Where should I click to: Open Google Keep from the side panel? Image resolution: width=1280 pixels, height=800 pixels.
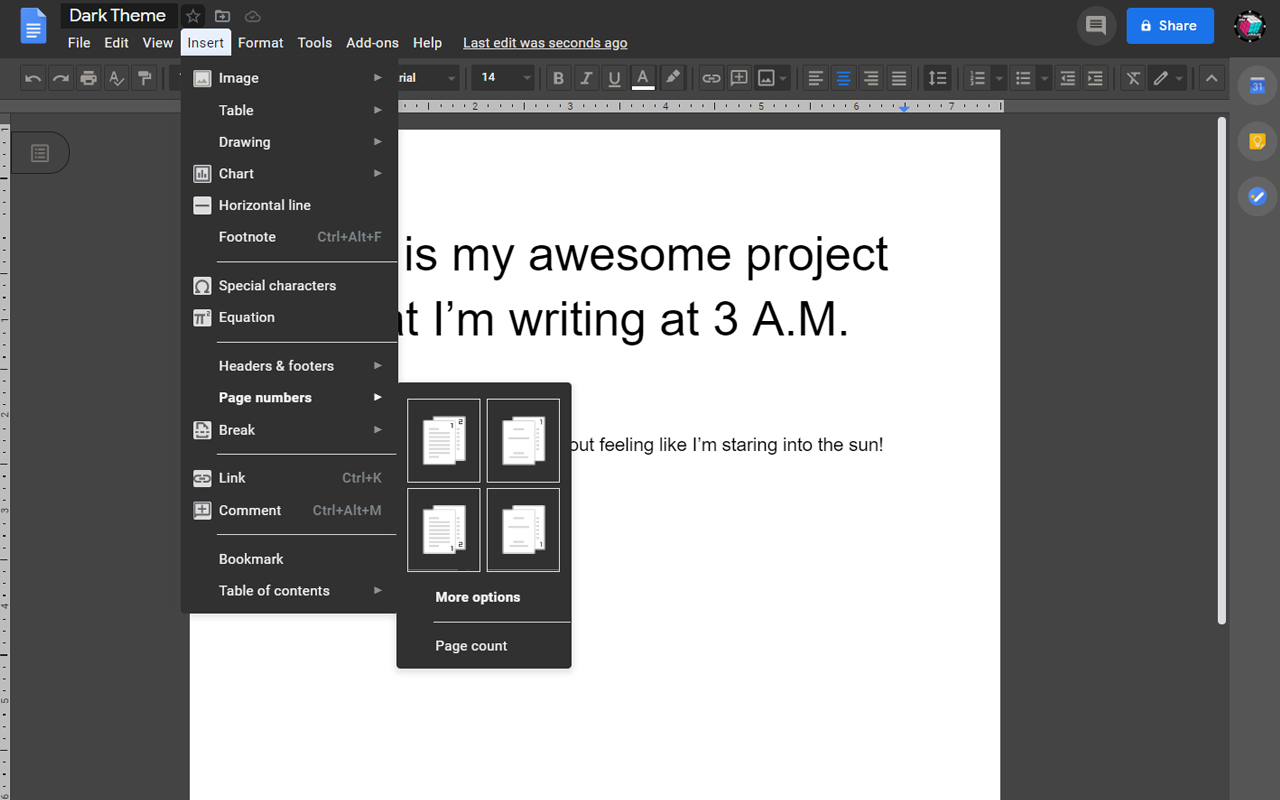pyautogui.click(x=1256, y=141)
